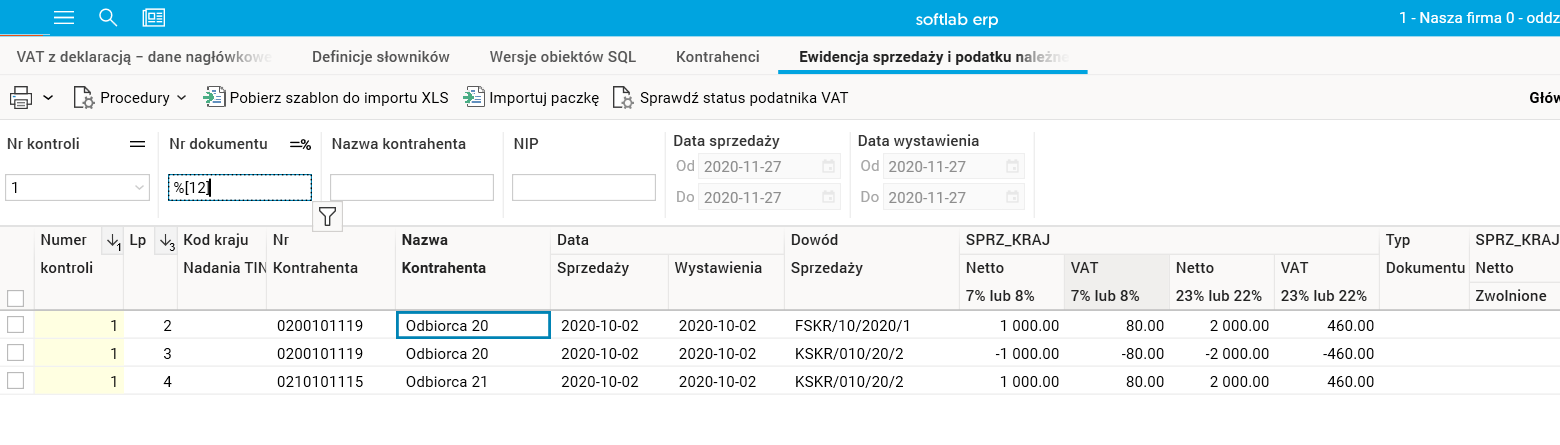Screen dimensions: 1560x445
Task: Click the search magnifier icon
Action: tap(109, 18)
